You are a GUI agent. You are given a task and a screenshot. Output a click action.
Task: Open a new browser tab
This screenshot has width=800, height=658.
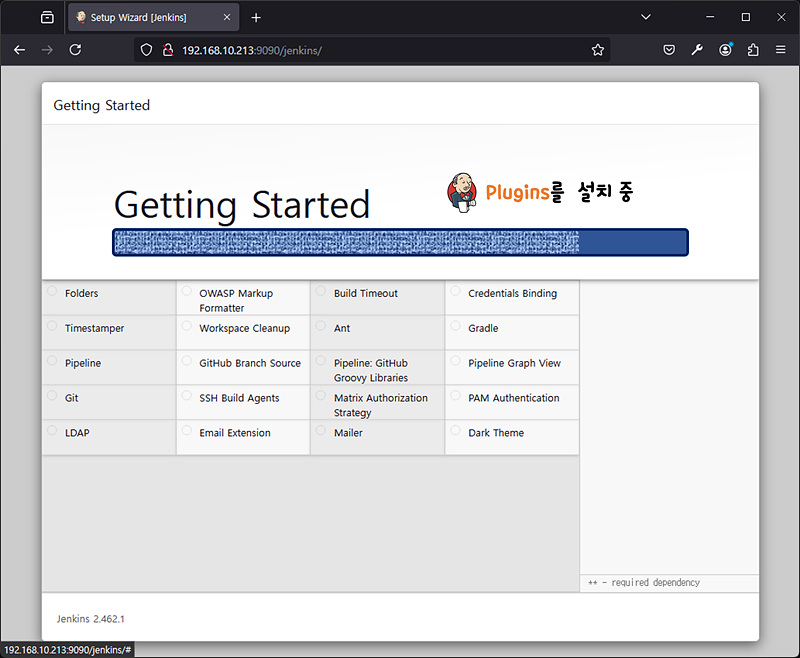pos(256,18)
